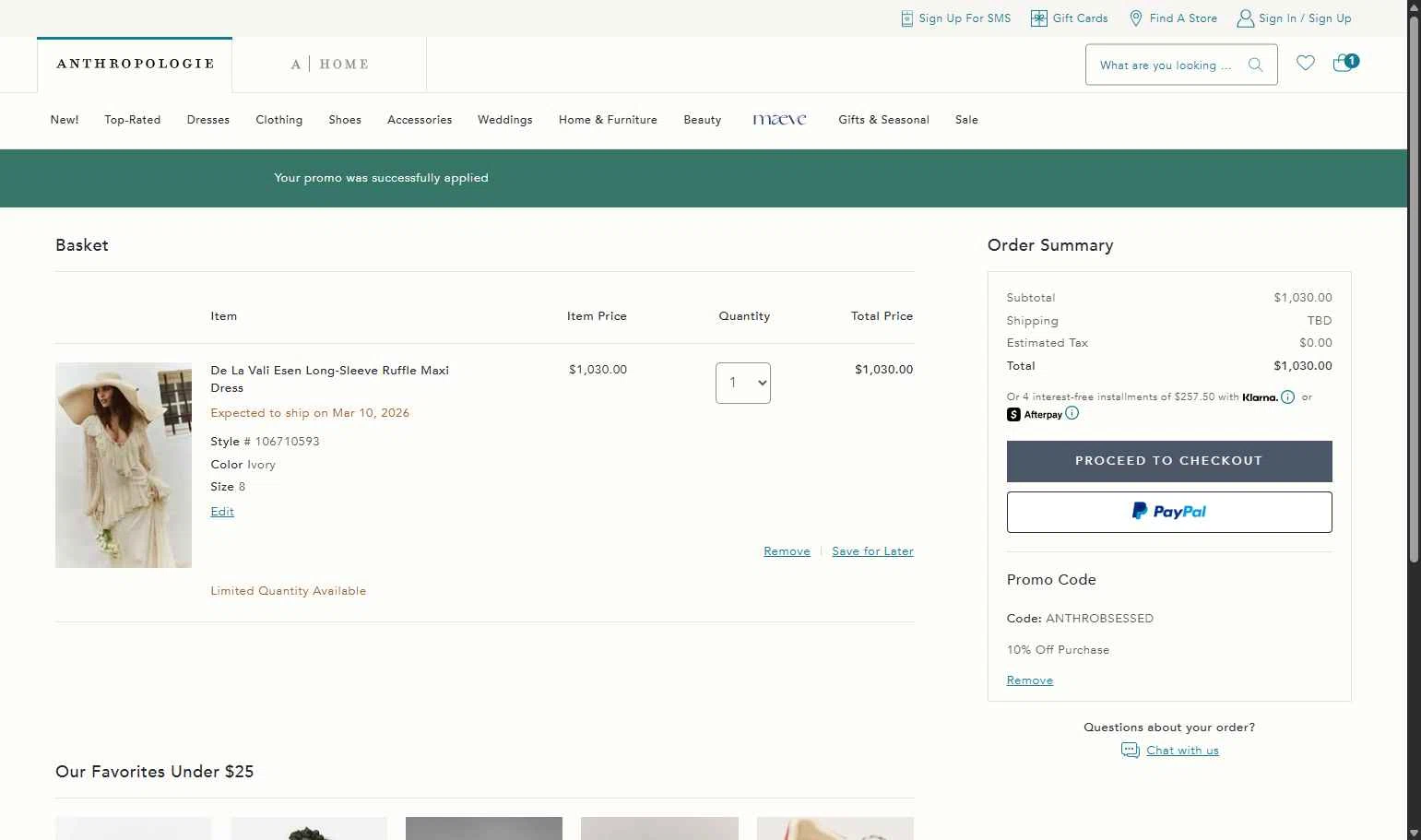Click the page vertical scrollbar
This screenshot has width=1421, height=840.
pos(1414,289)
